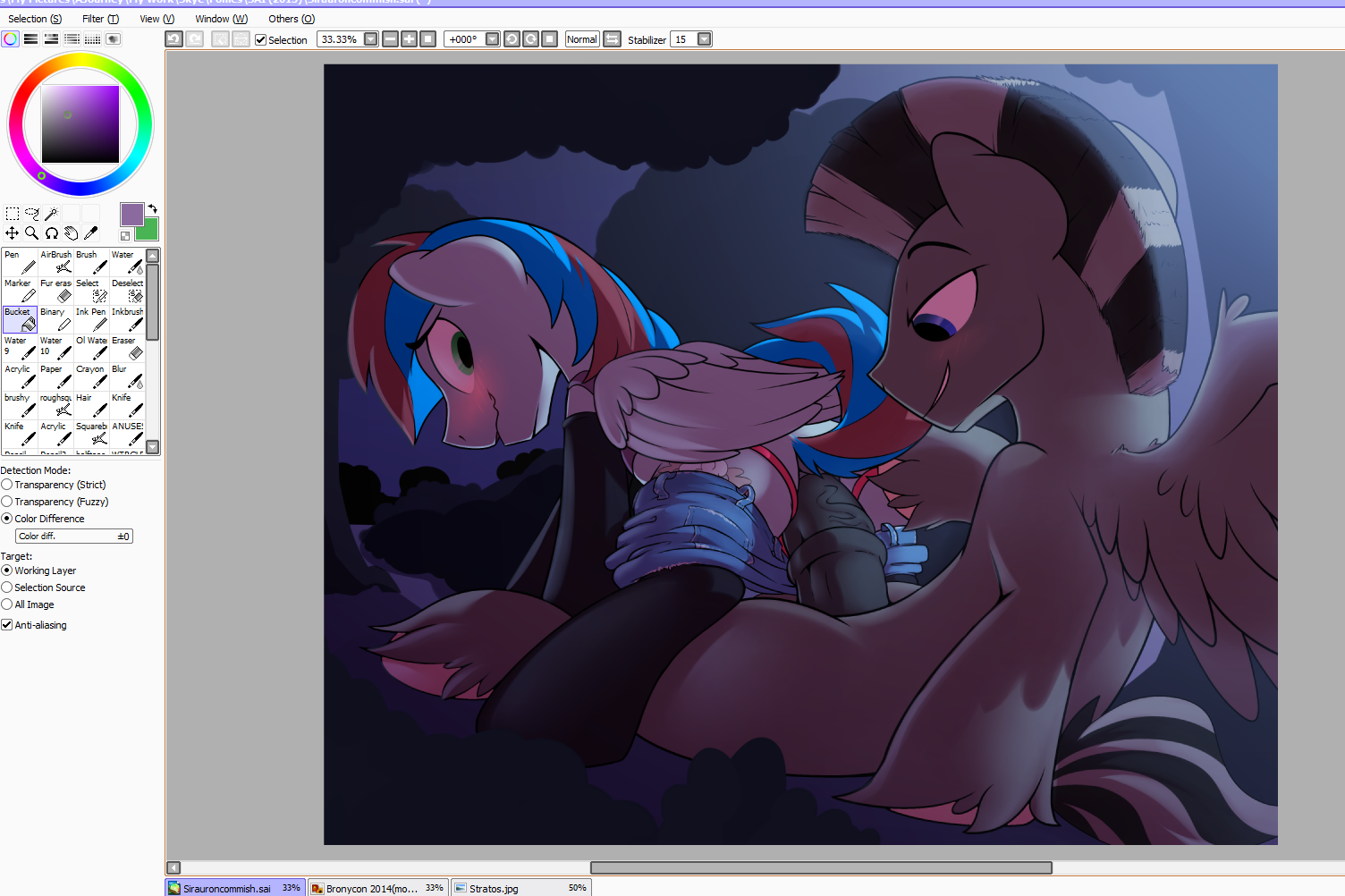The image size is (1345, 896).
Task: Show the color wheel panel
Action: click(10, 38)
